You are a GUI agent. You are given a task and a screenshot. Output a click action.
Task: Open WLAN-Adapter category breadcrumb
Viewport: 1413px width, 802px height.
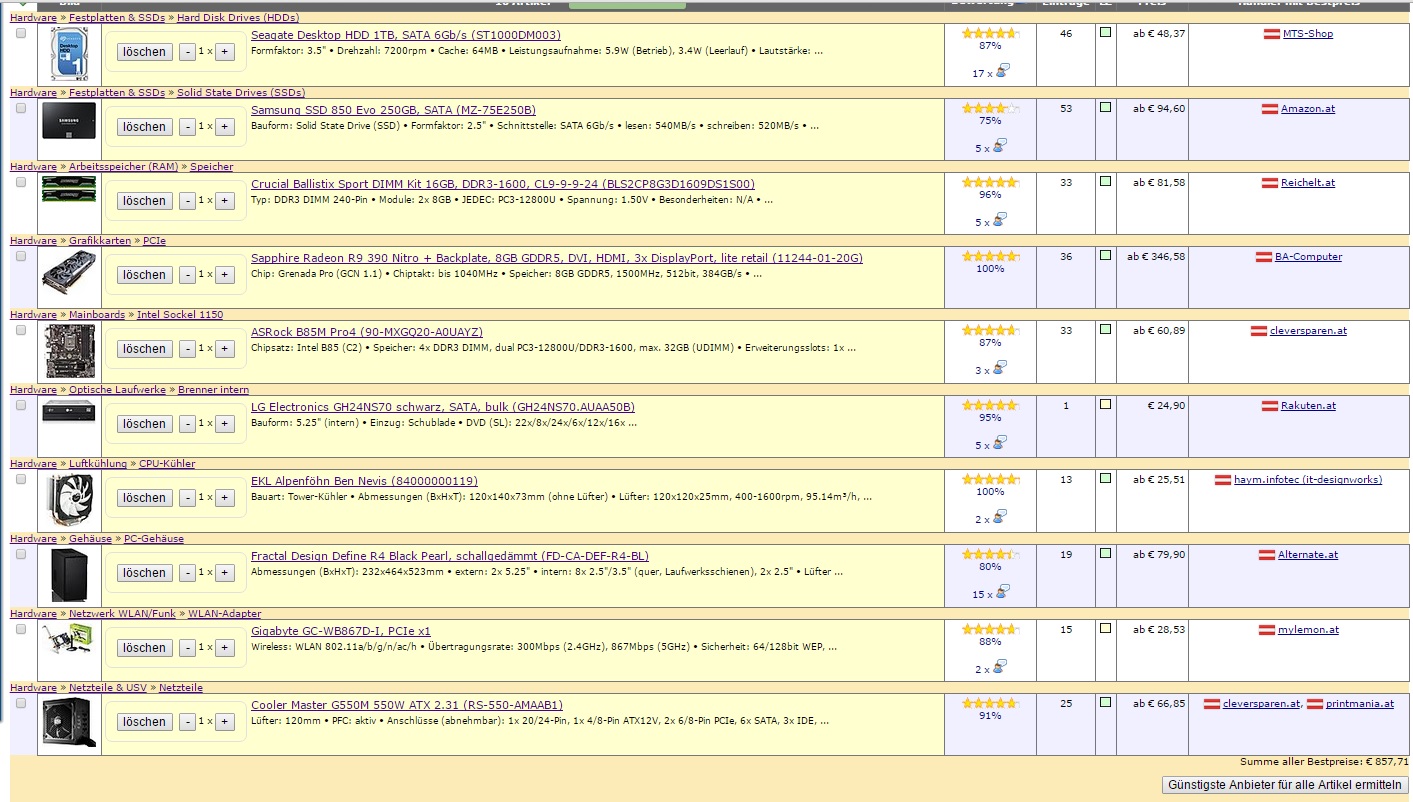(x=225, y=613)
